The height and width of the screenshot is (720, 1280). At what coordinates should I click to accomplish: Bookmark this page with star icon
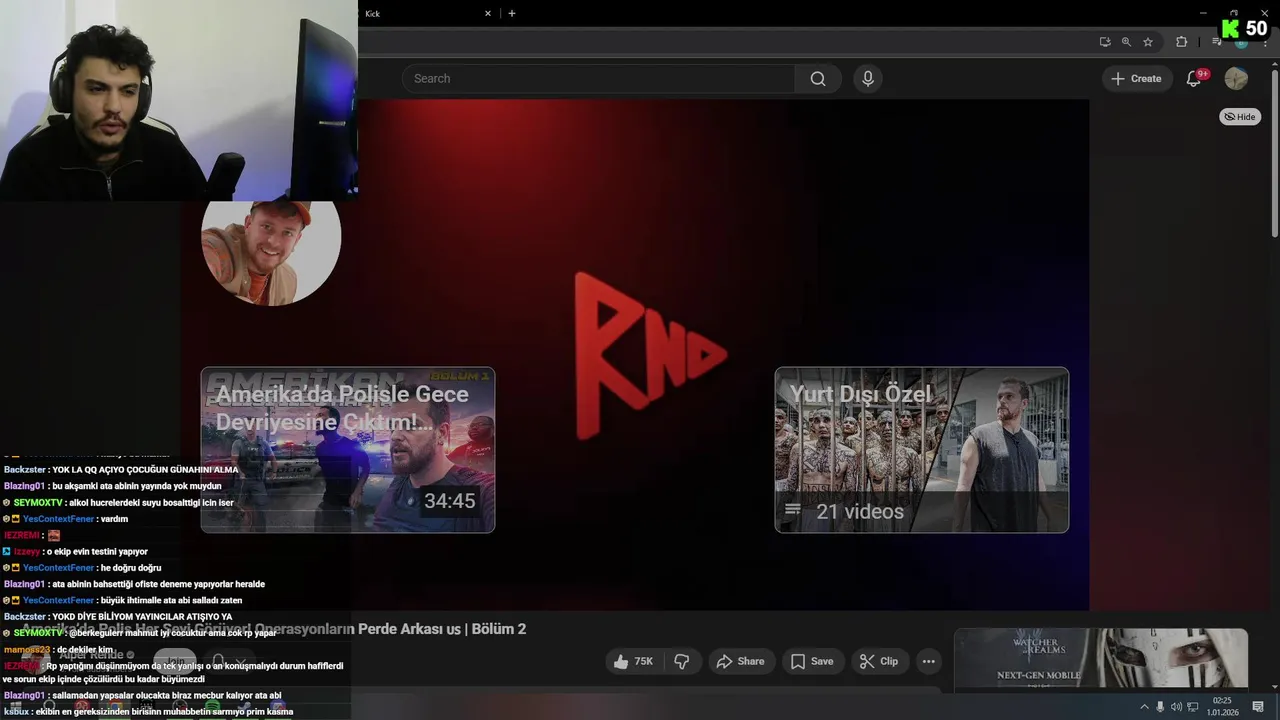(1148, 42)
